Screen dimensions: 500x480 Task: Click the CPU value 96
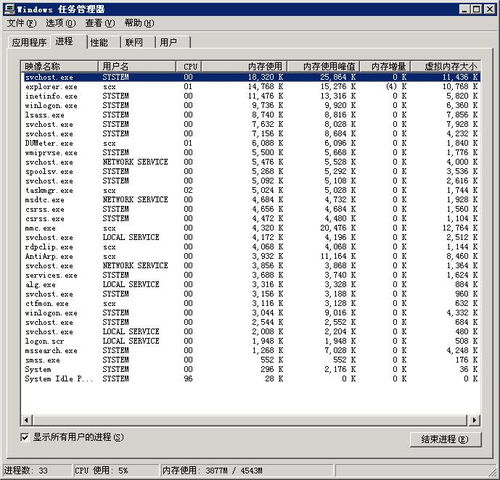pos(188,379)
